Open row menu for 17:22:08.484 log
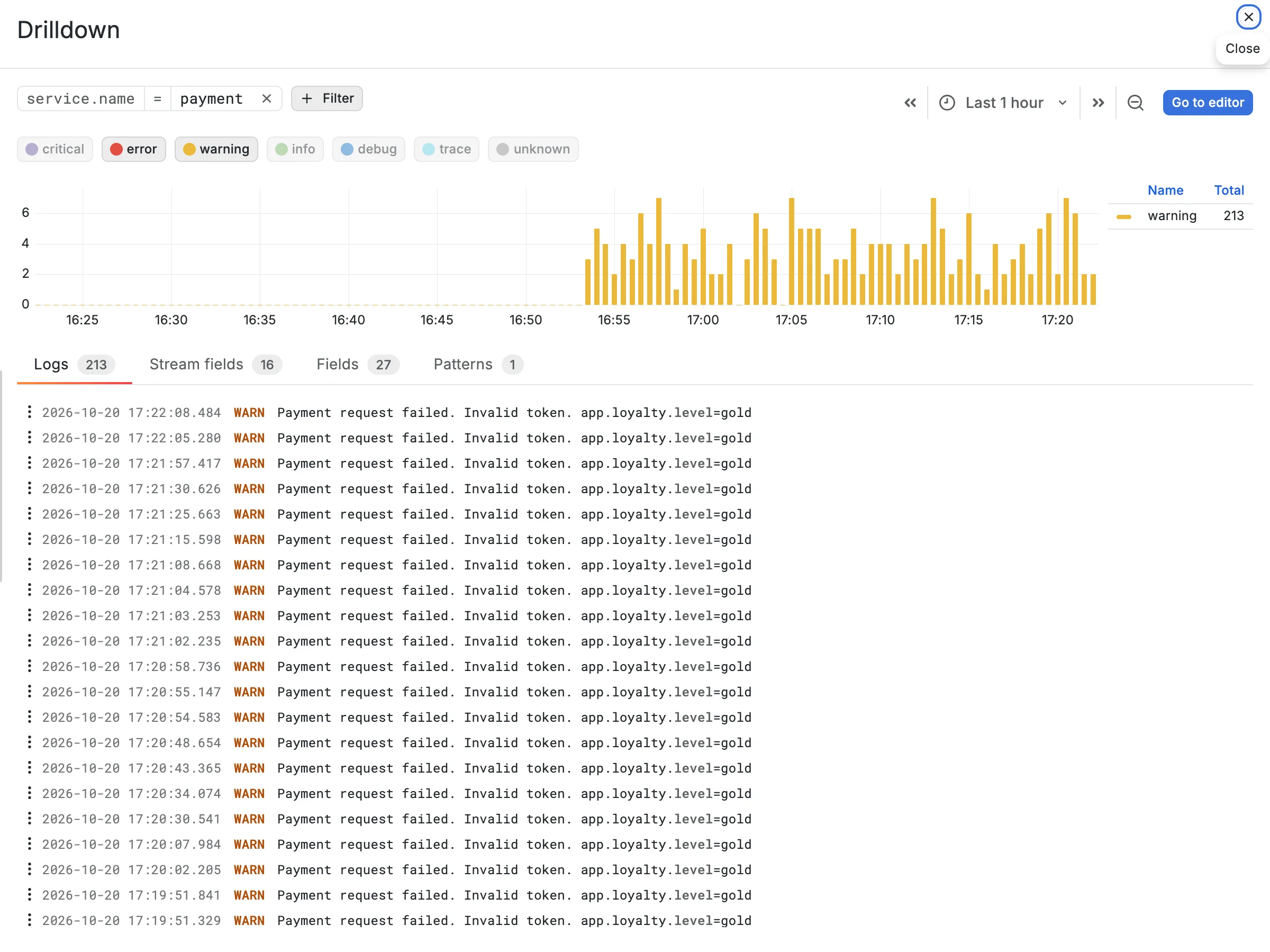The height and width of the screenshot is (952, 1270). 29,412
